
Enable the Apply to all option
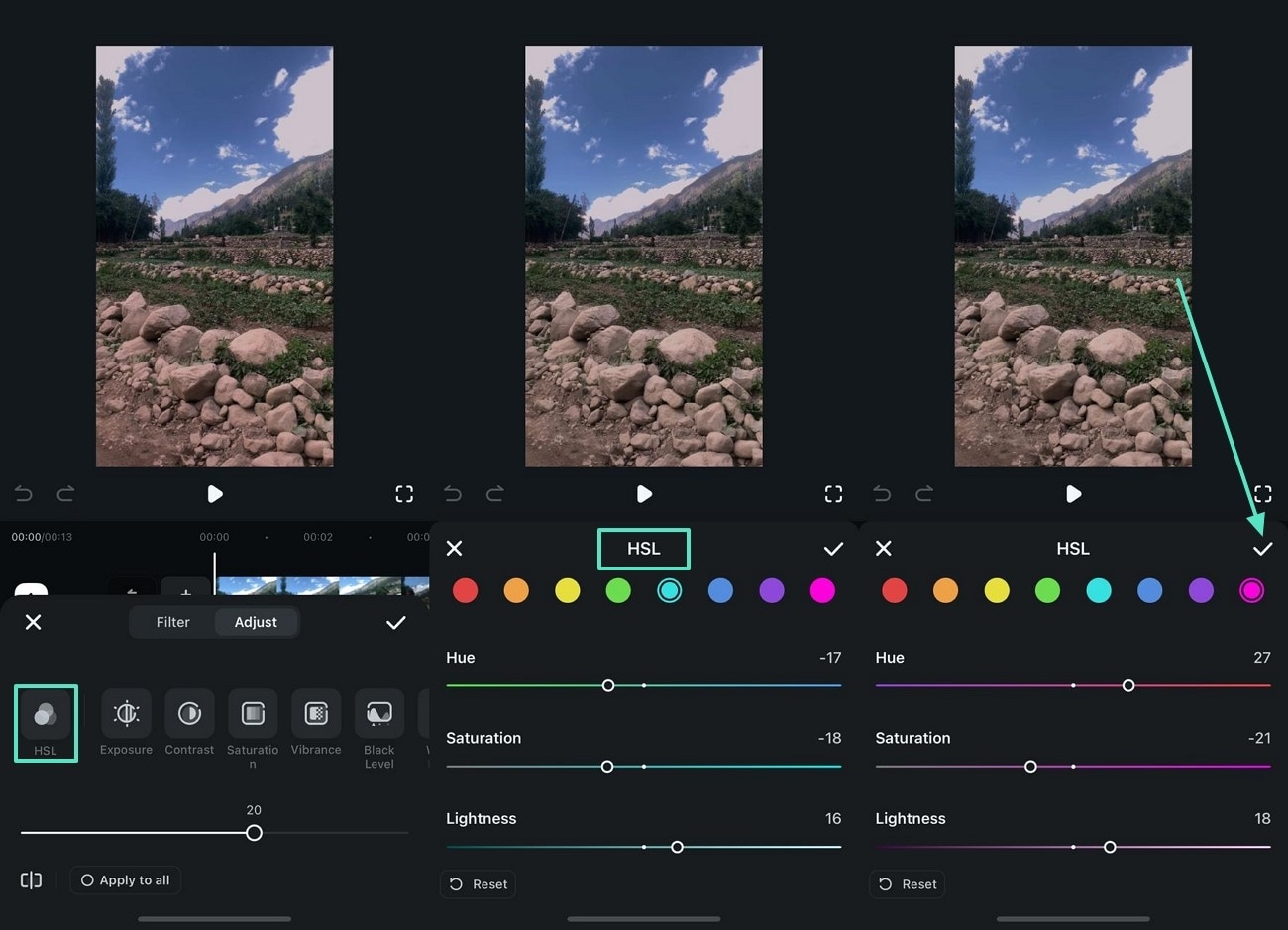[x=126, y=880]
